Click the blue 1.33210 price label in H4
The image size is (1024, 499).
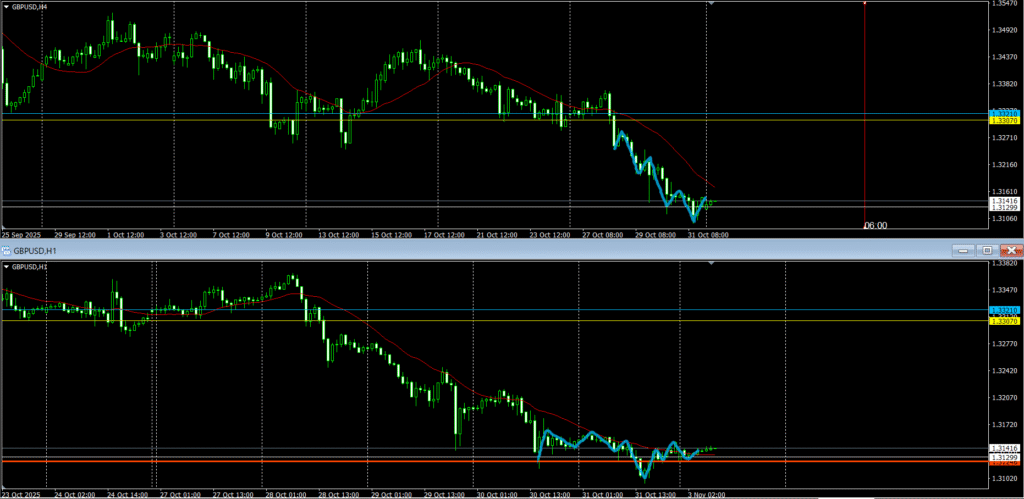(x=1004, y=112)
